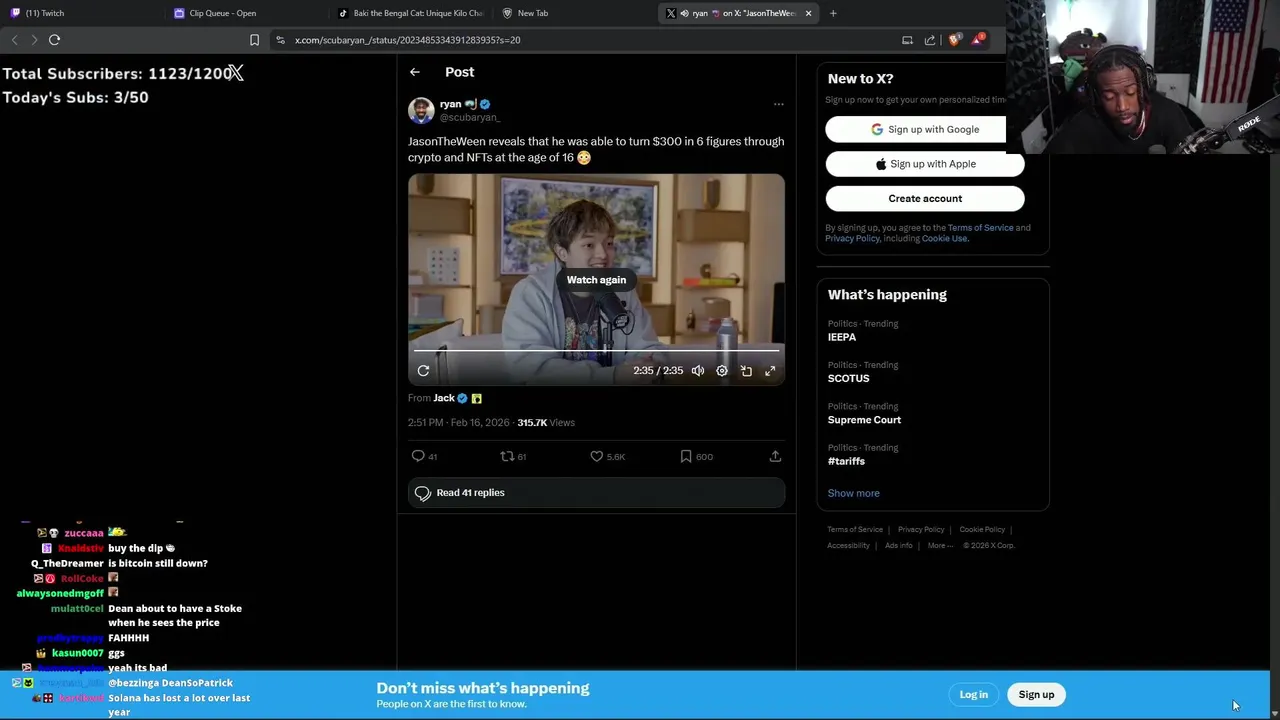
Task: Open the verified badge beside ryan
Action: [485, 104]
